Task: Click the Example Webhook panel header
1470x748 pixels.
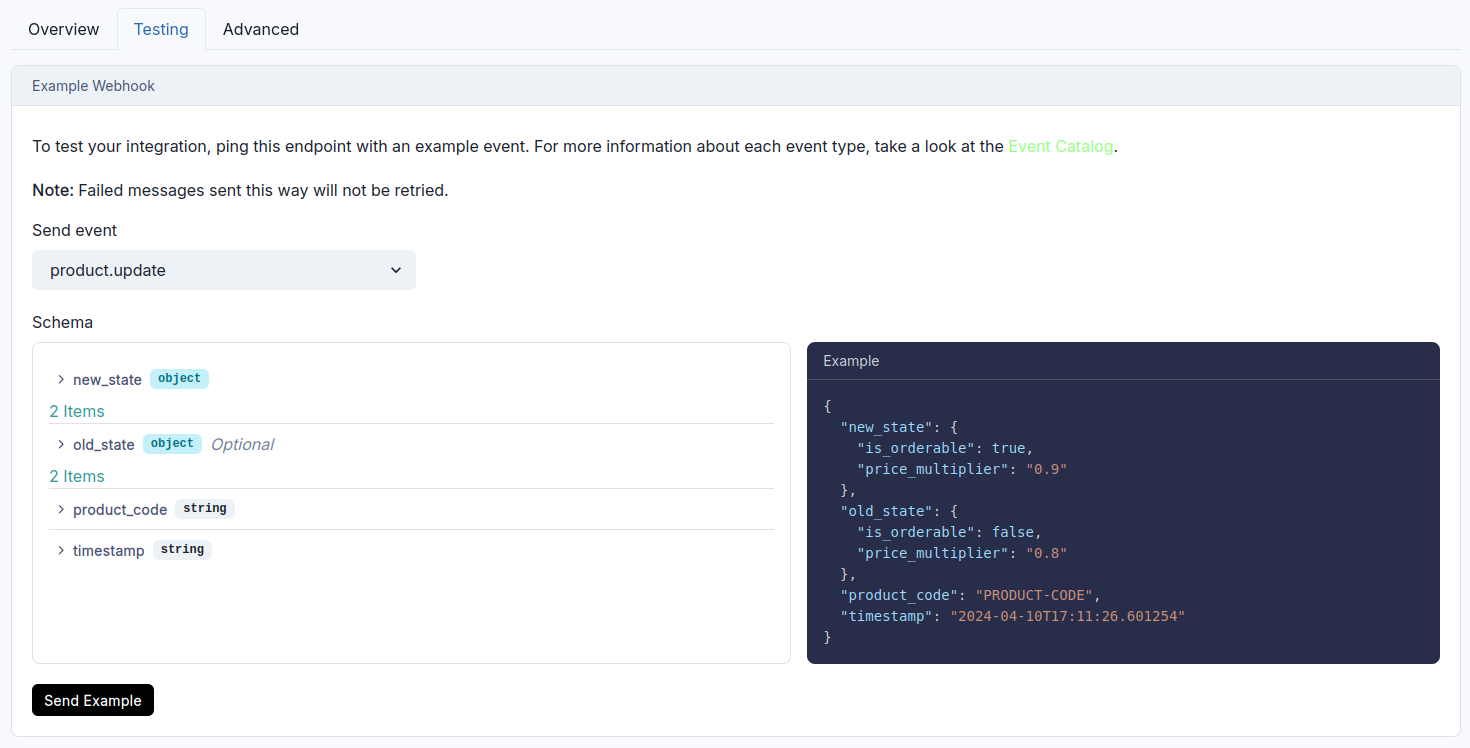Action: coord(735,86)
